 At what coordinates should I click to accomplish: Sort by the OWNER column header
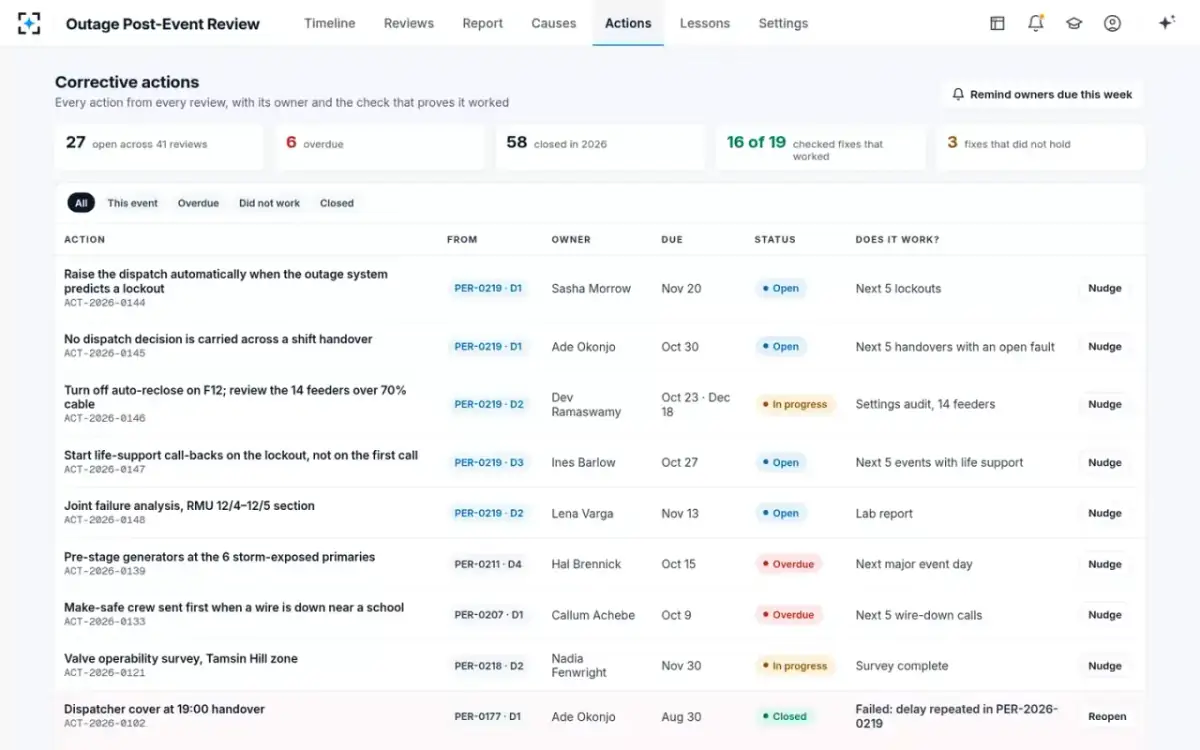pyautogui.click(x=571, y=240)
